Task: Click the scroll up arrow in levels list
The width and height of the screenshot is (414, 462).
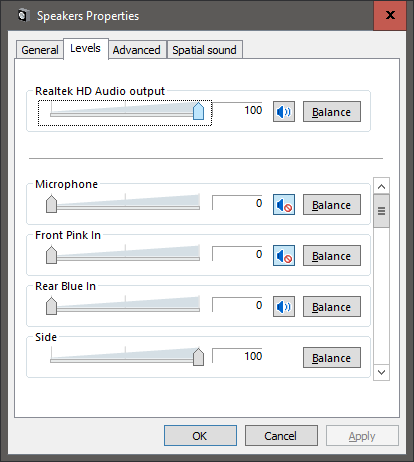Action: coord(382,186)
